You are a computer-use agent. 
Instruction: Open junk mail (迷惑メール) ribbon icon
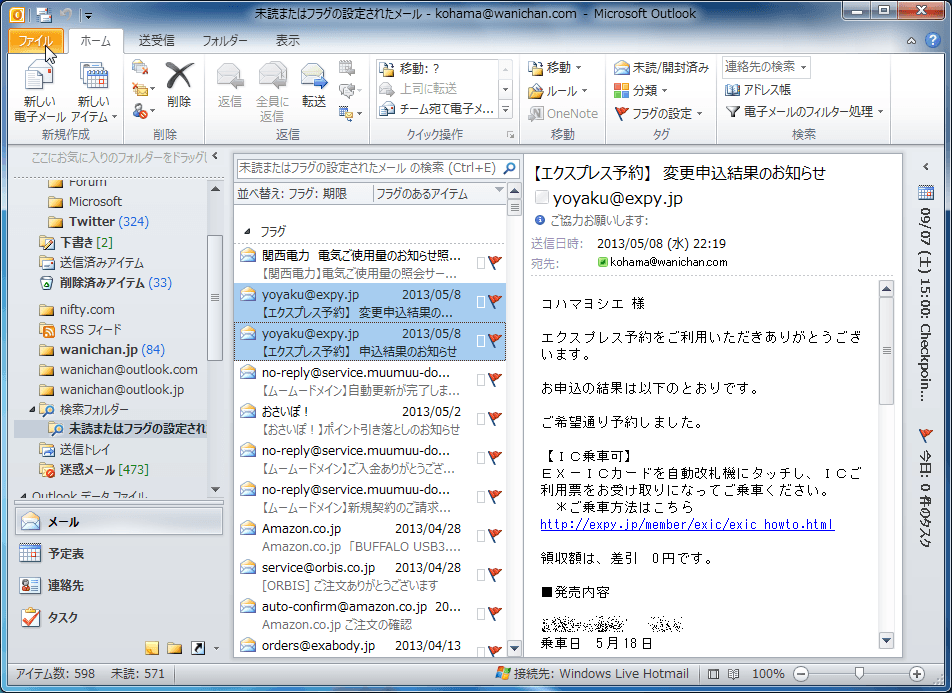[141, 111]
